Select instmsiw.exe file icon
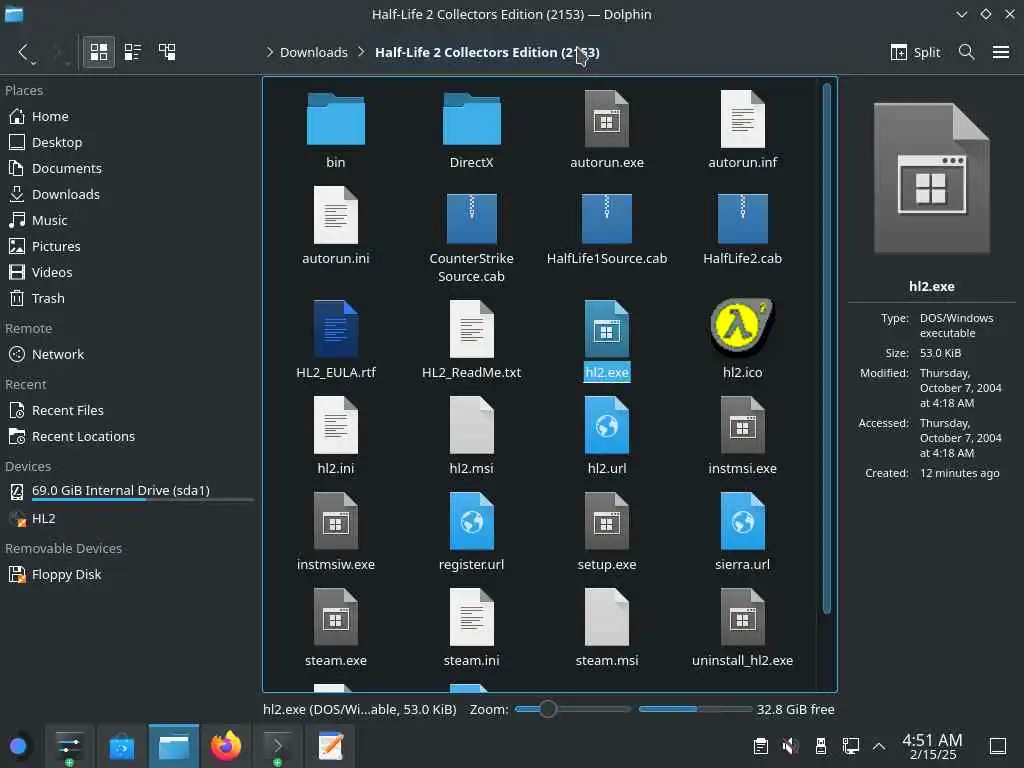This screenshot has height=768, width=1024. coord(336,521)
